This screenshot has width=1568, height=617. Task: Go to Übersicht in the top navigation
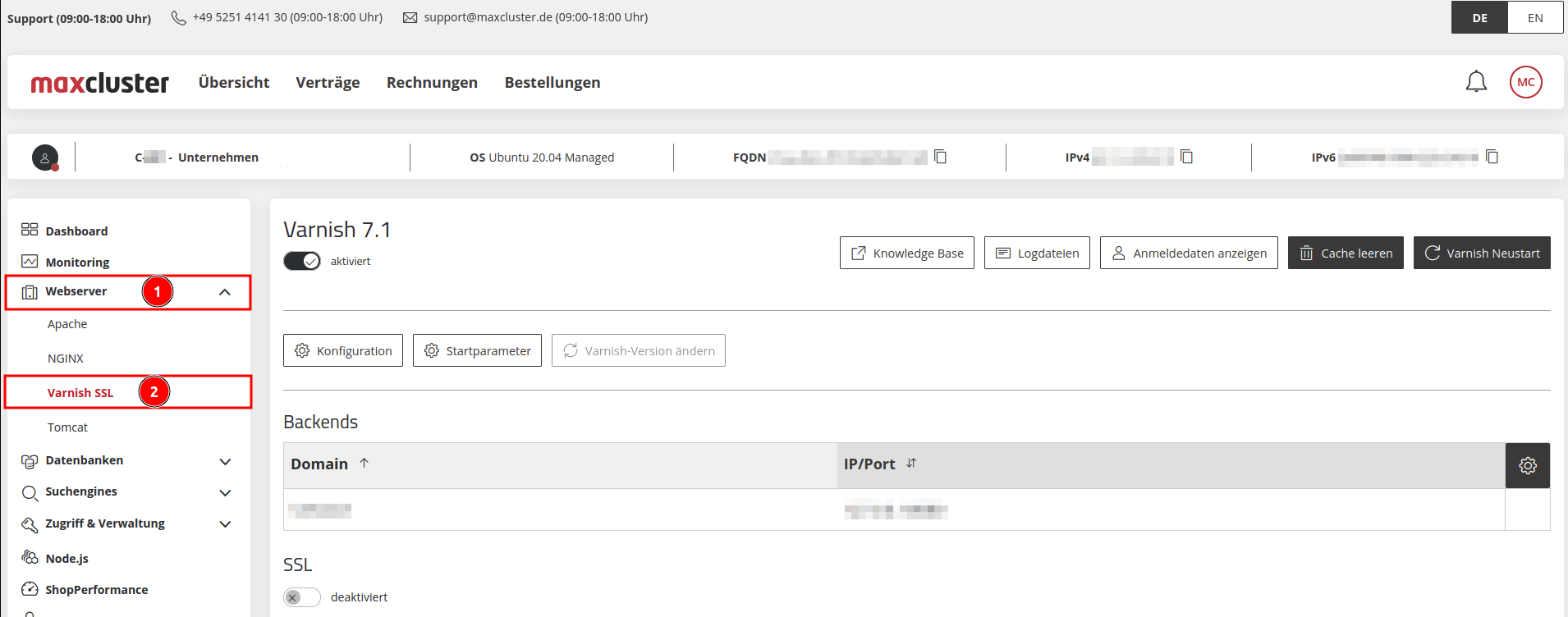(234, 82)
